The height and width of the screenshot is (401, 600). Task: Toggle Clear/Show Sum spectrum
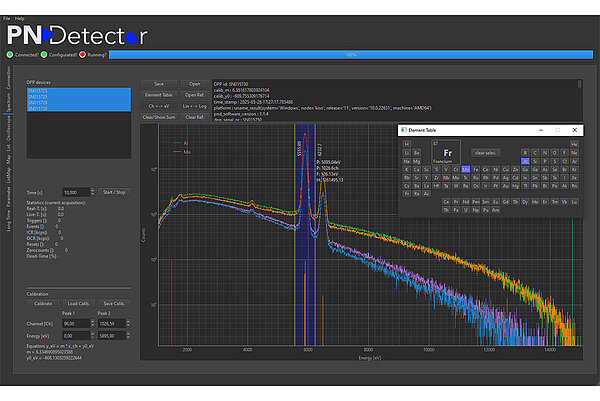pyautogui.click(x=158, y=117)
